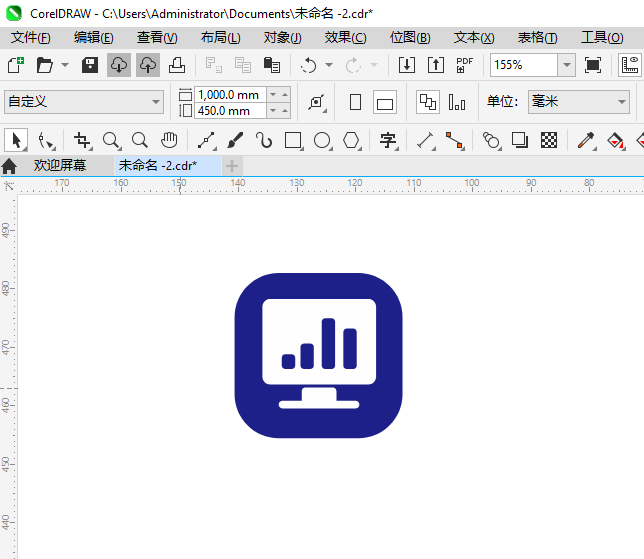This screenshot has height=559, width=644.
Task: Click the New document icon
Action: click(16, 65)
